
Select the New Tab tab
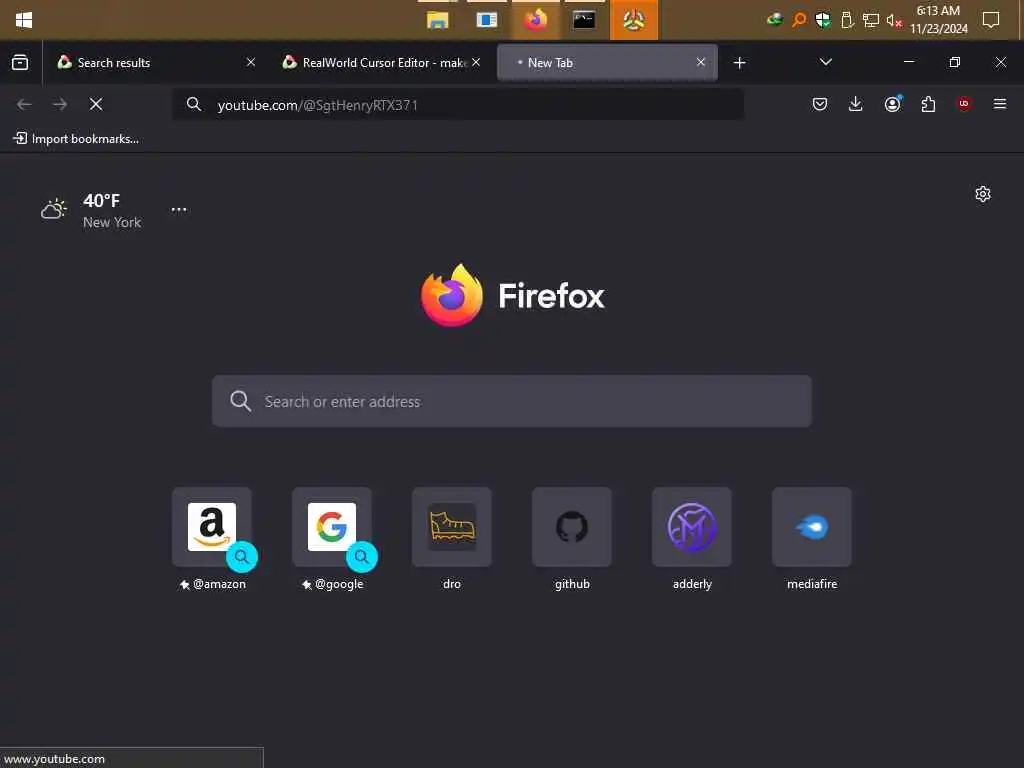[607, 63]
